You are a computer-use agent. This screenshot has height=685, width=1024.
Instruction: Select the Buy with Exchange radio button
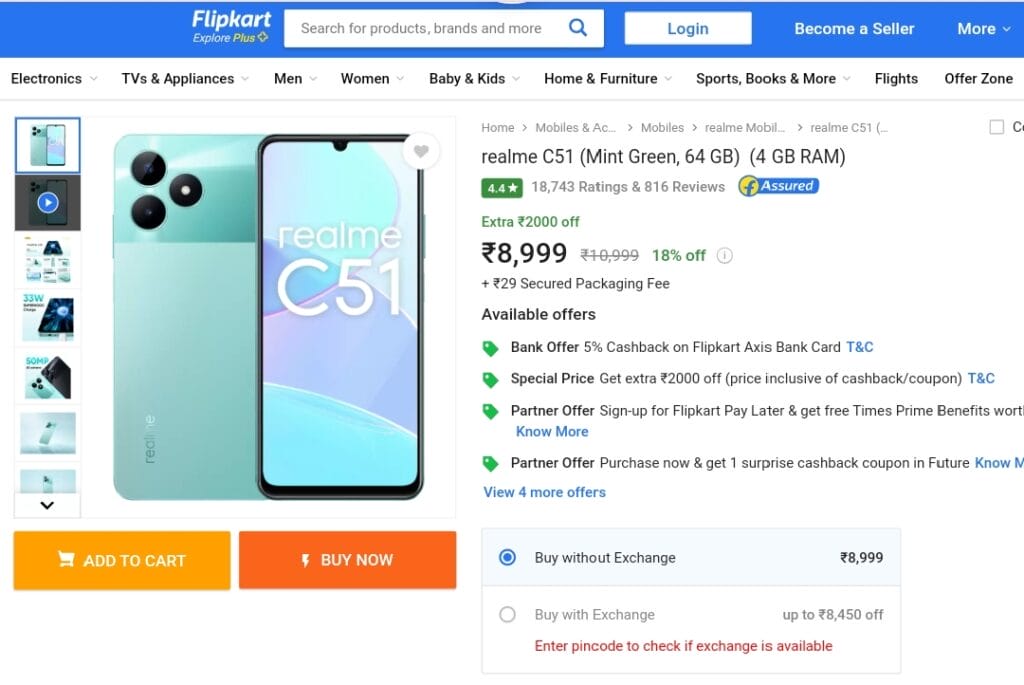coord(507,614)
